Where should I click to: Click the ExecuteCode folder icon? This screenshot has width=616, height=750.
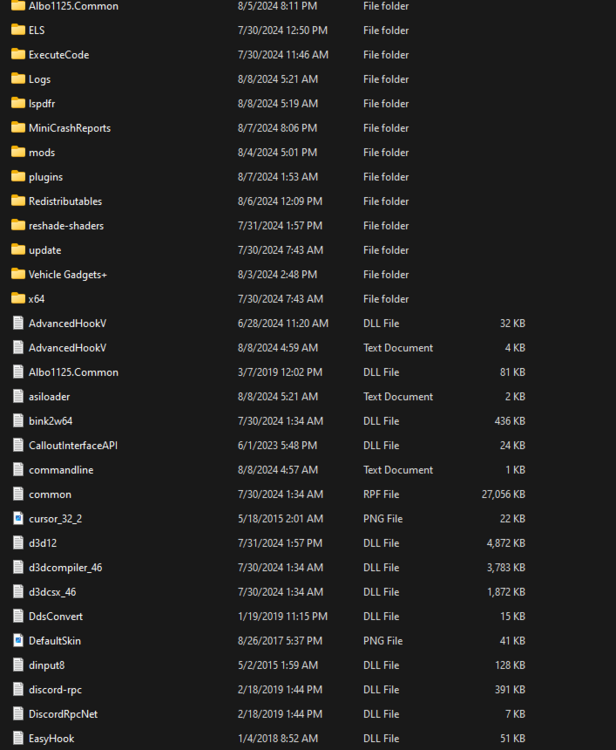click(x=18, y=55)
